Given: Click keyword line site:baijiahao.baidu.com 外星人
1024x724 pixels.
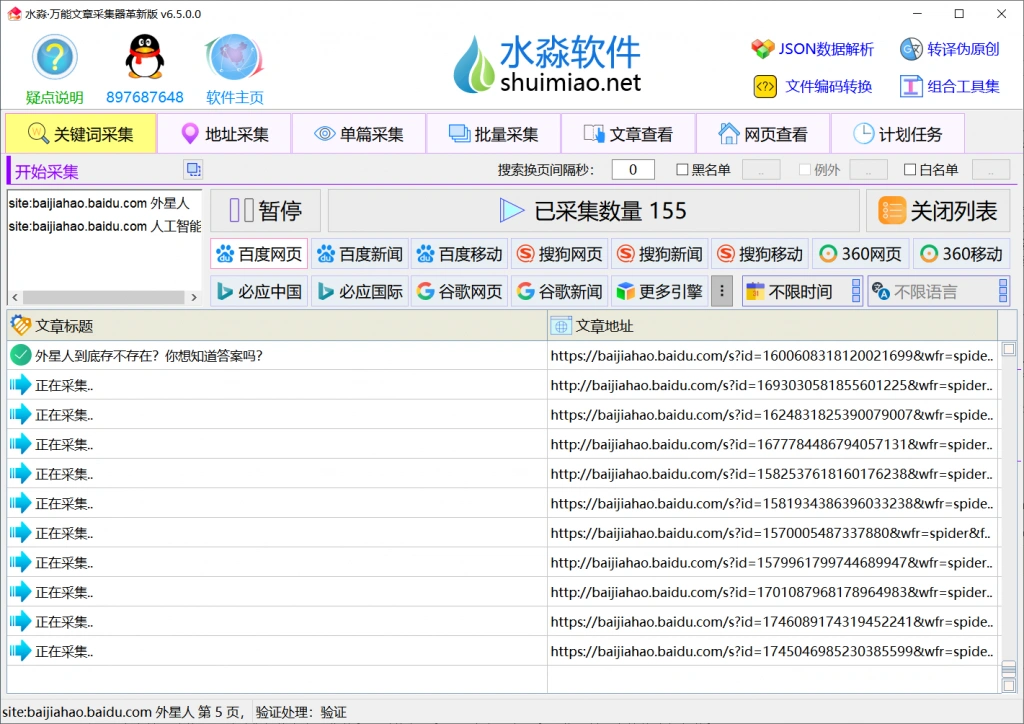Looking at the screenshot, I should (x=99, y=203).
